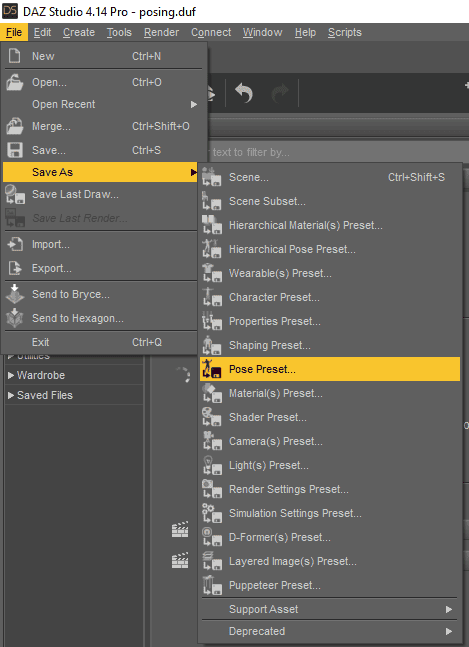Click the Hierarchical Pose Preset icon
This screenshot has width=469, height=647.
tap(212, 249)
